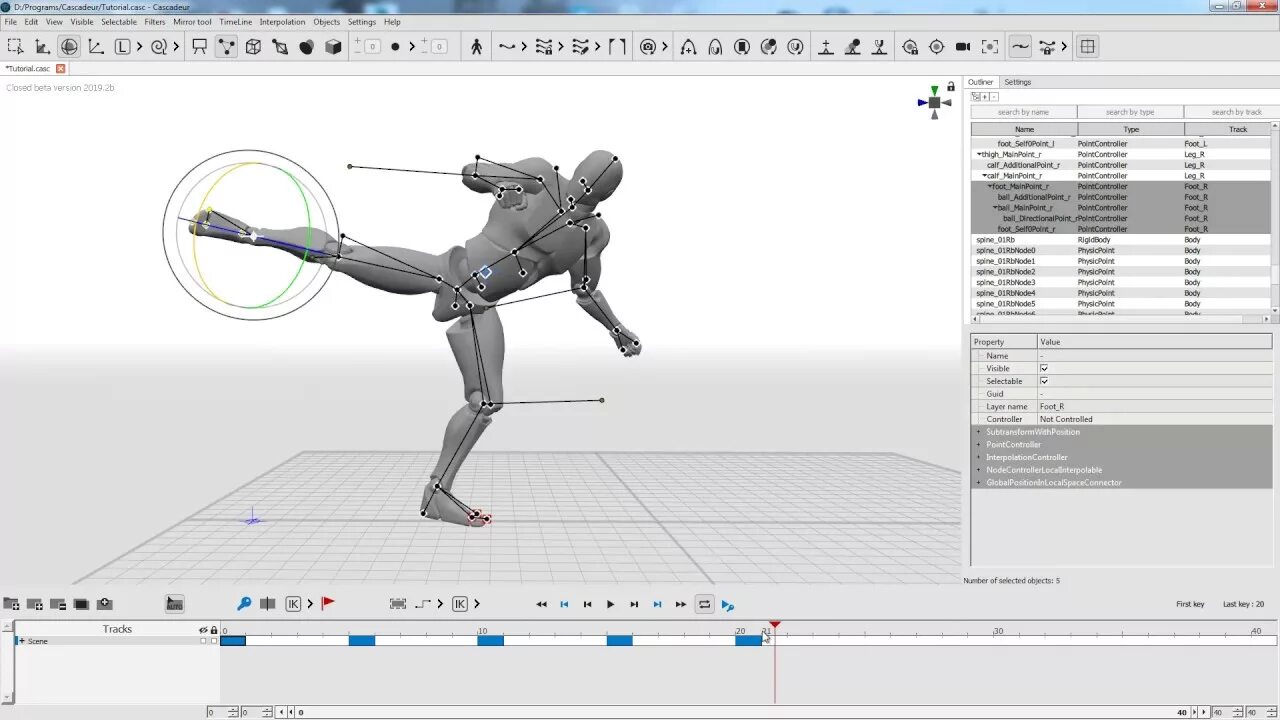This screenshot has width=1280, height=720.
Task: Click the Outliner horizontal scrollbar
Action: [1120, 319]
